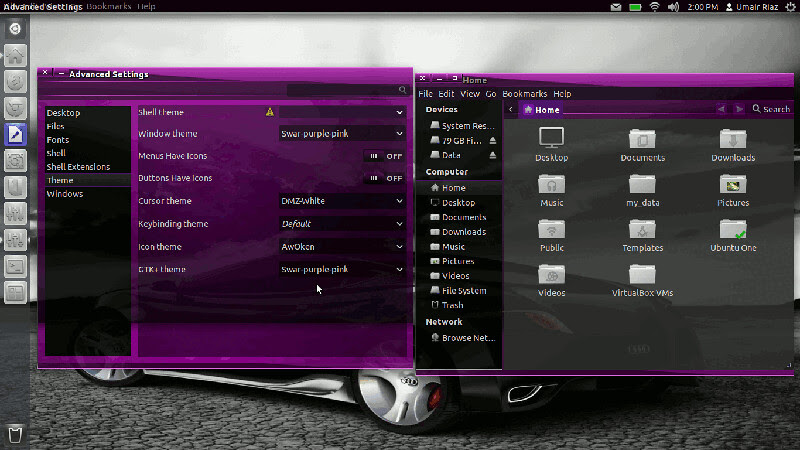
Task: Open the Templates folder
Action: click(642, 229)
